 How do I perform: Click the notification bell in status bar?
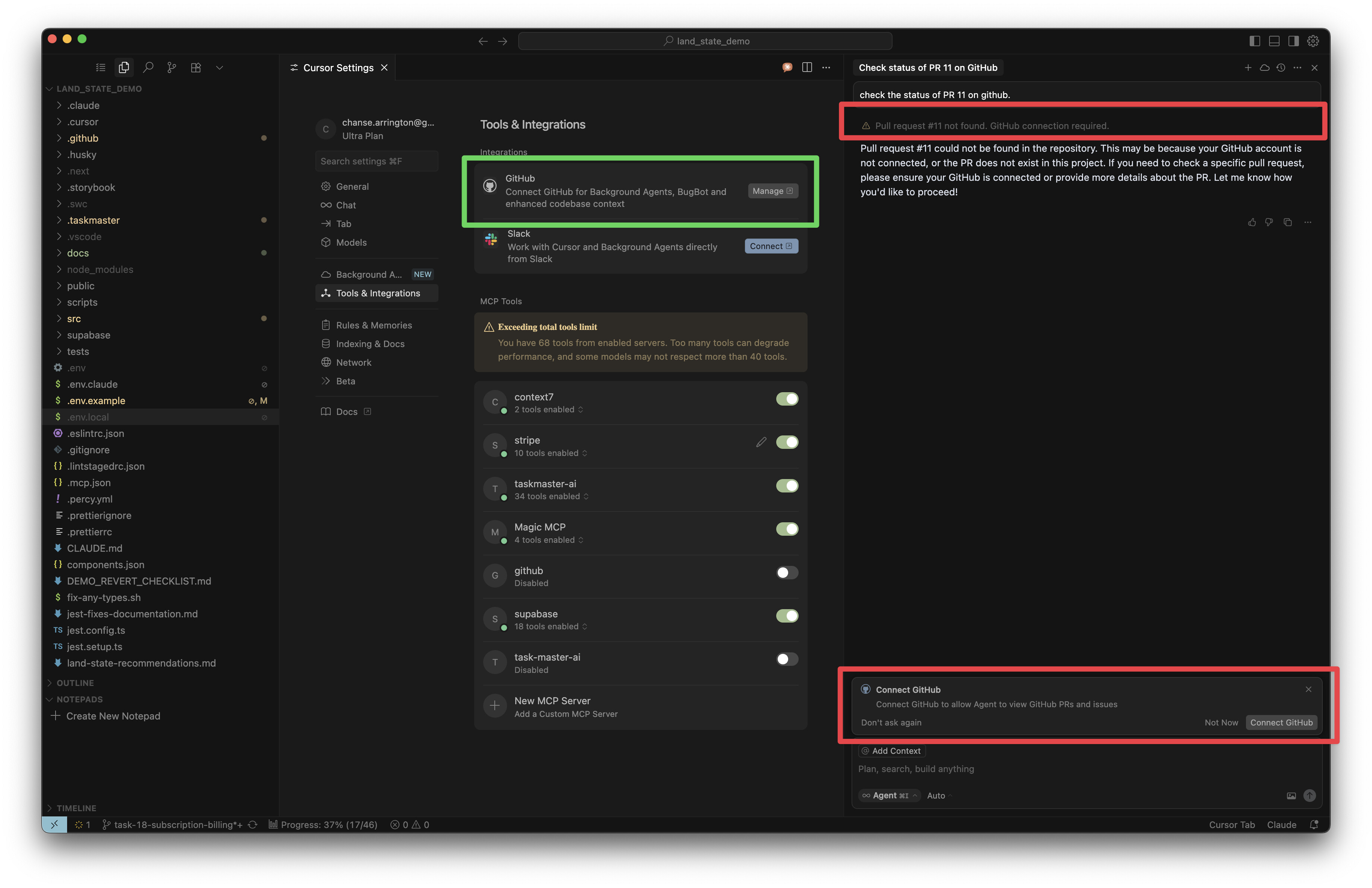pyautogui.click(x=1314, y=825)
